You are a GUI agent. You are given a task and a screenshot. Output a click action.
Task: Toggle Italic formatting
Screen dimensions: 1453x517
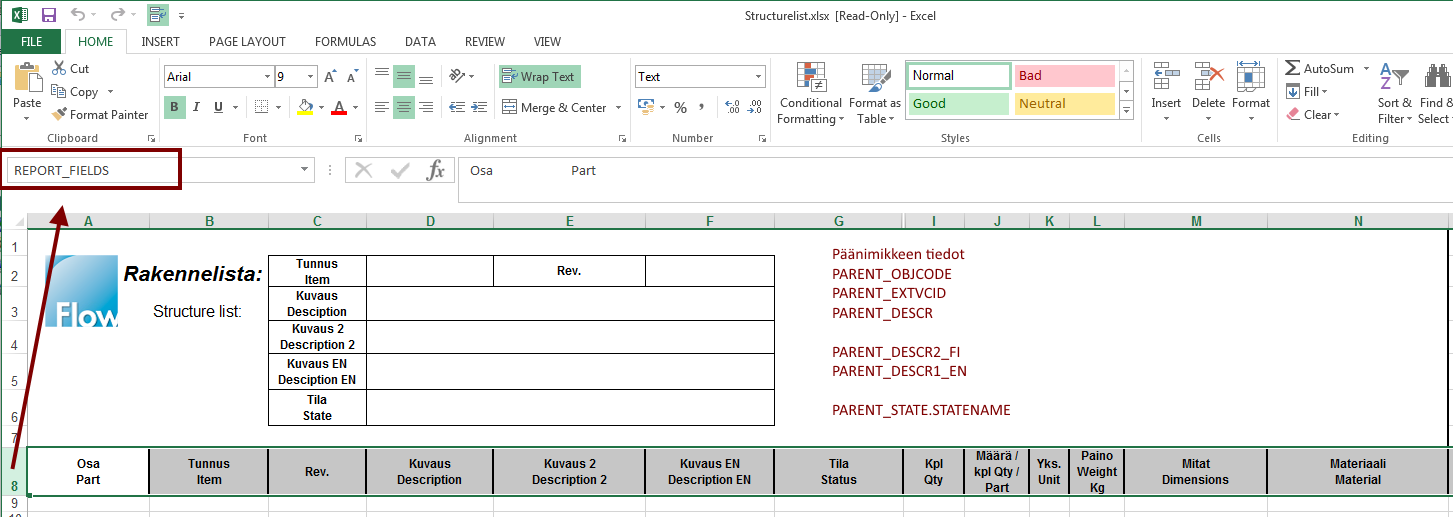(x=196, y=108)
